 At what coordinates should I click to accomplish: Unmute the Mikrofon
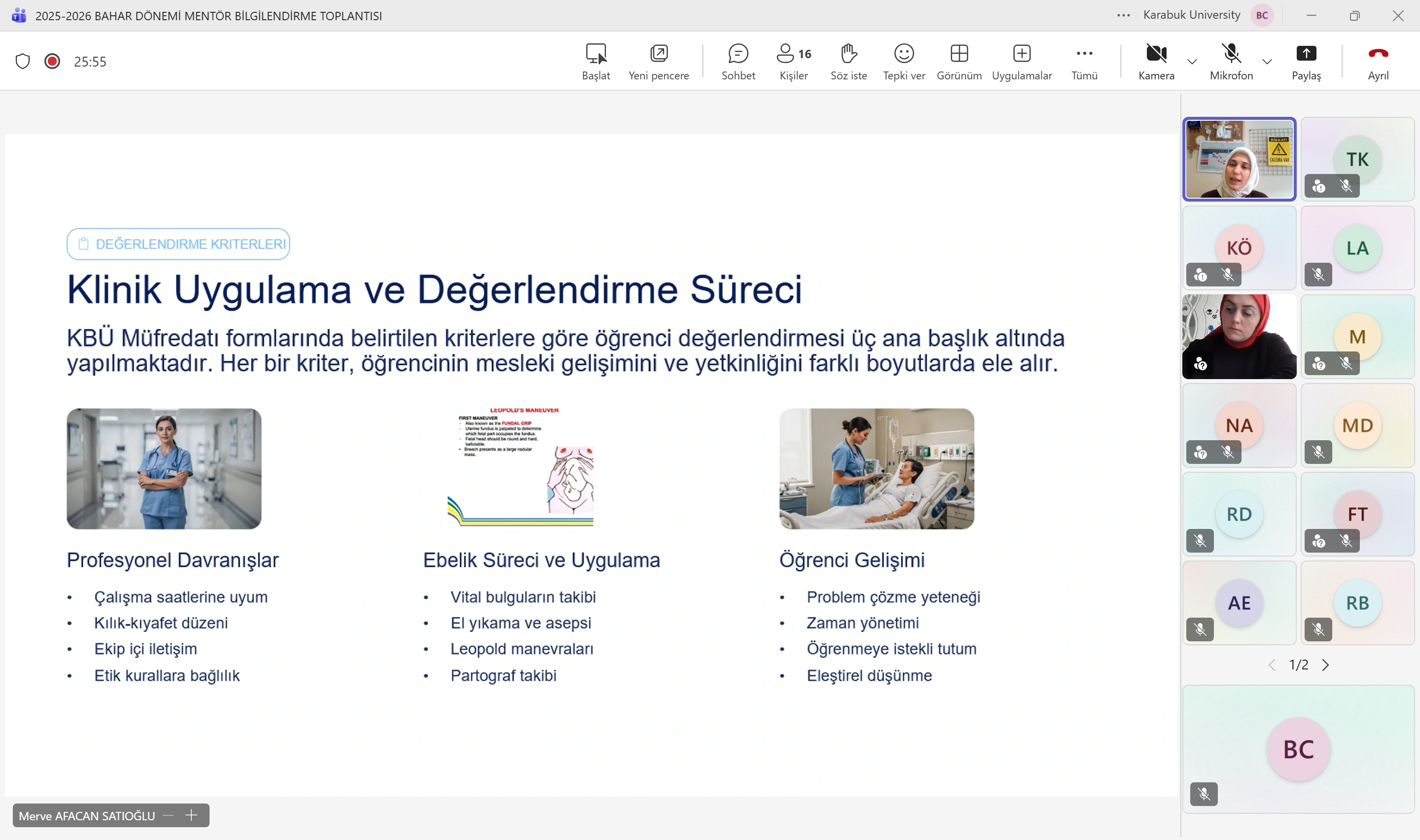tap(1231, 61)
